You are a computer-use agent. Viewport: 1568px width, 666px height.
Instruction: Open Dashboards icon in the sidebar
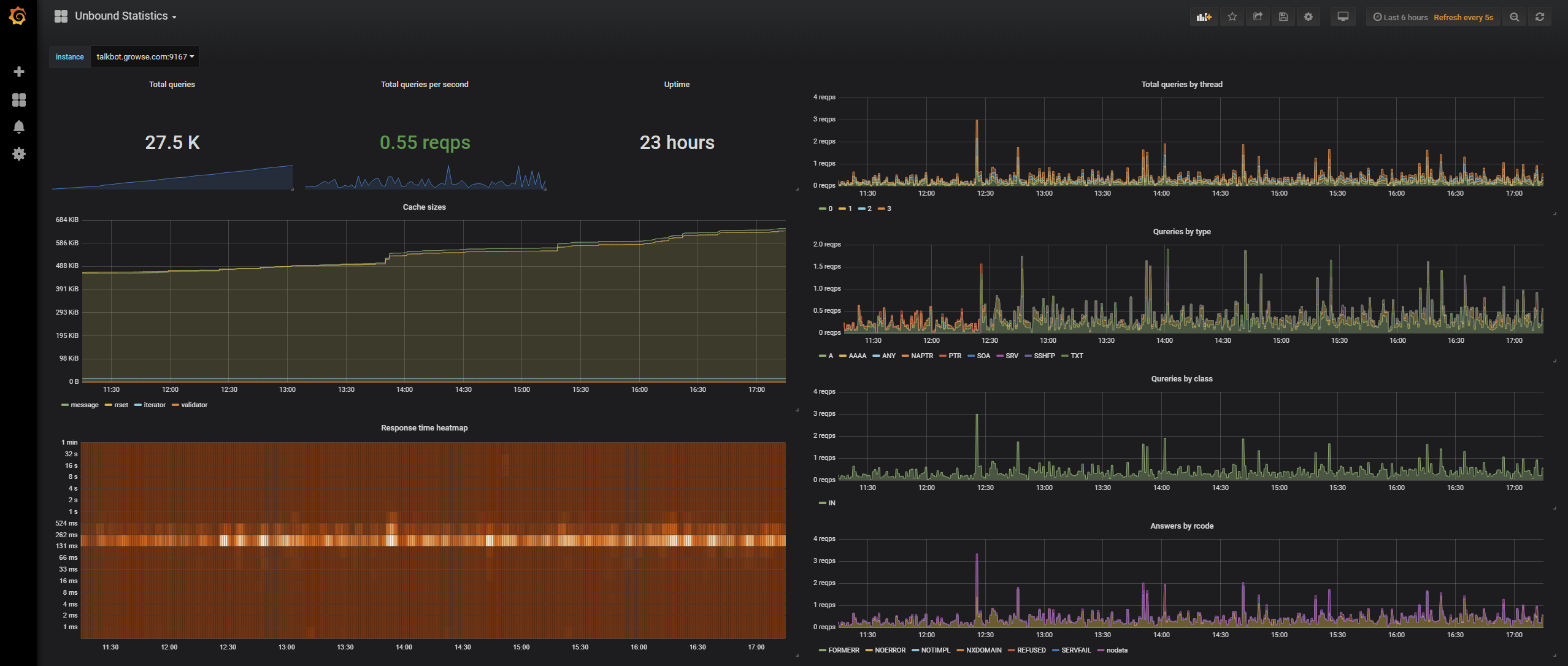pyautogui.click(x=19, y=100)
